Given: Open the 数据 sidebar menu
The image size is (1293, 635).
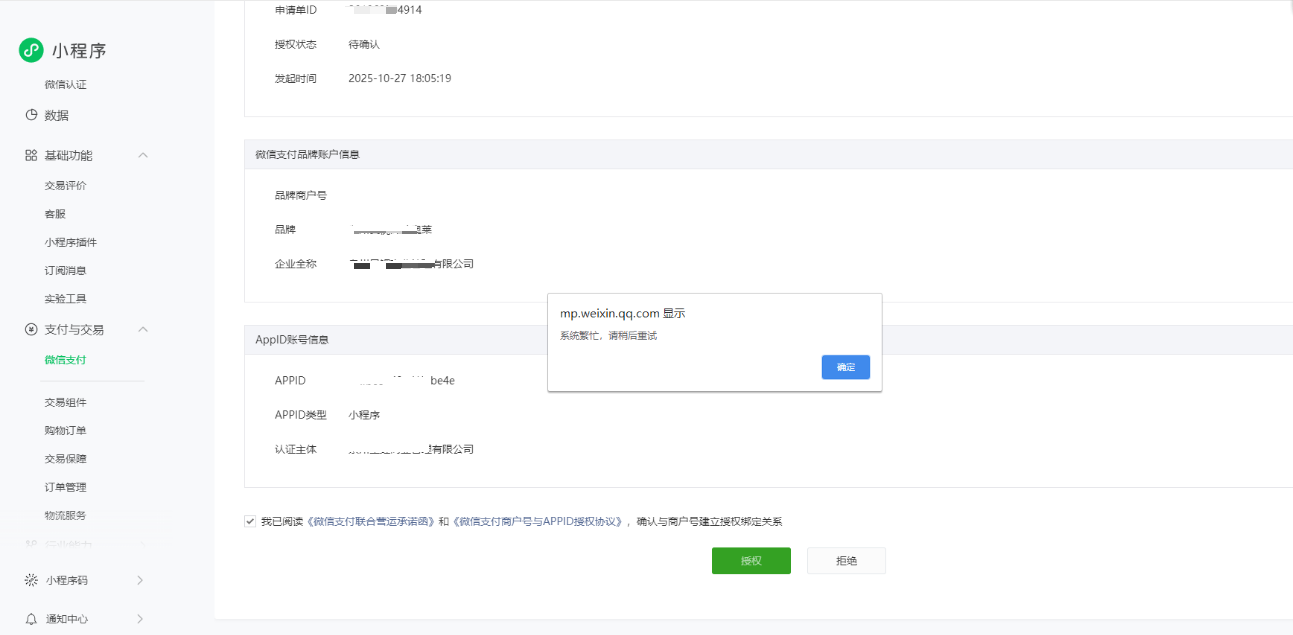Looking at the screenshot, I should pyautogui.click(x=57, y=115).
